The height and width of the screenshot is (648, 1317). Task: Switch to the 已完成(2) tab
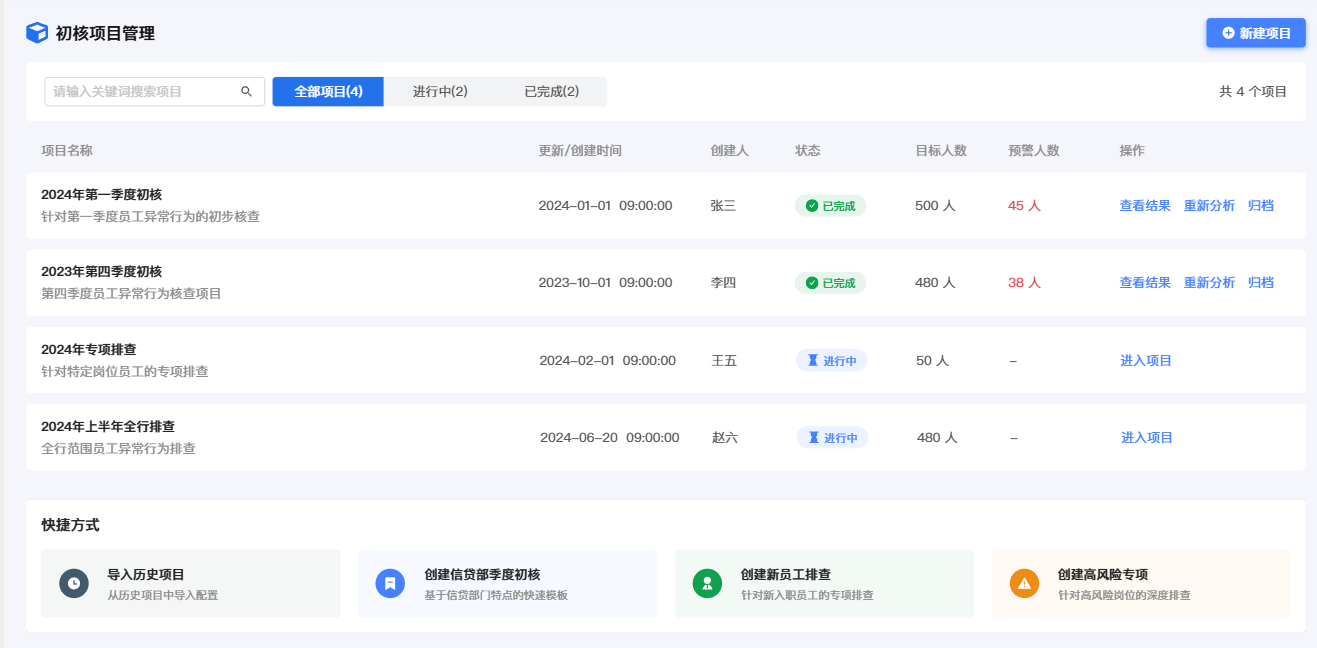pyautogui.click(x=551, y=92)
